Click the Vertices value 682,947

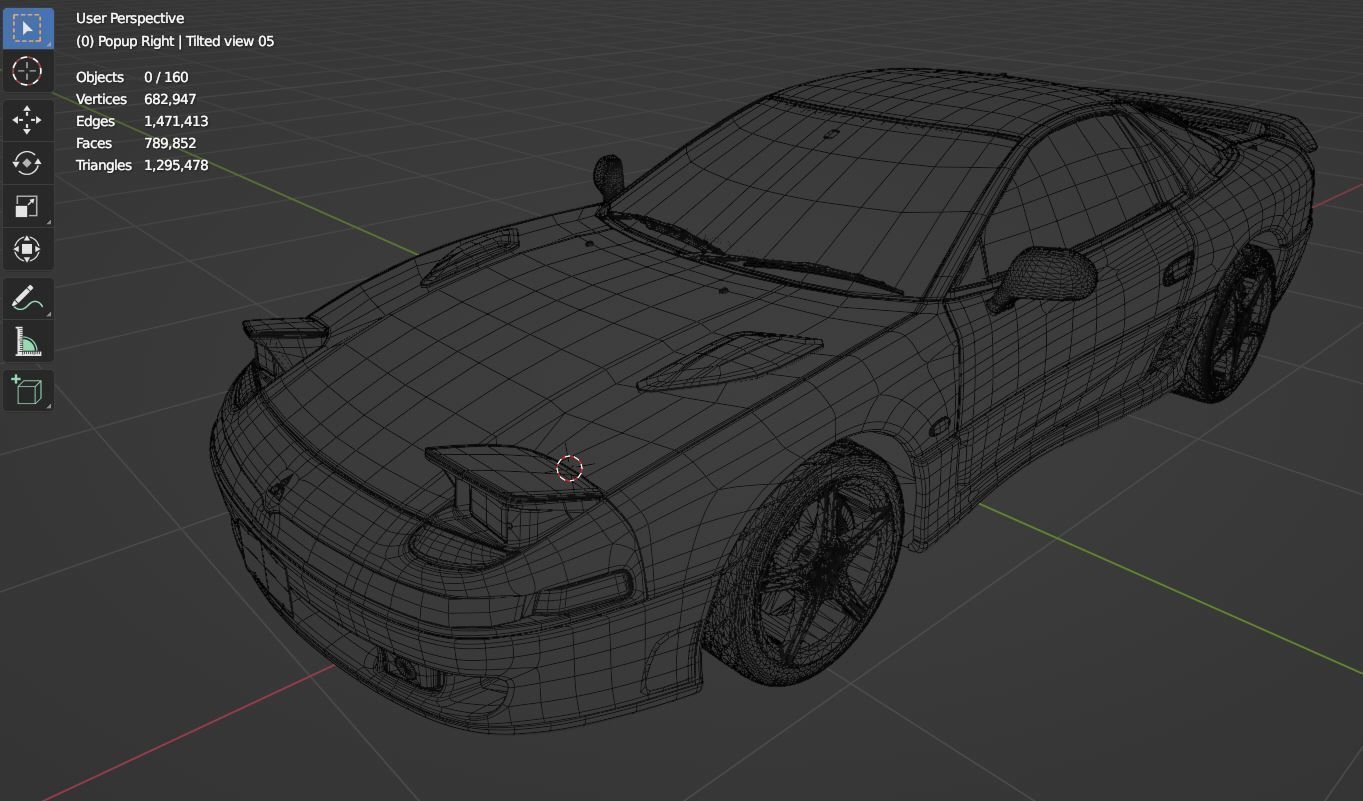point(170,99)
